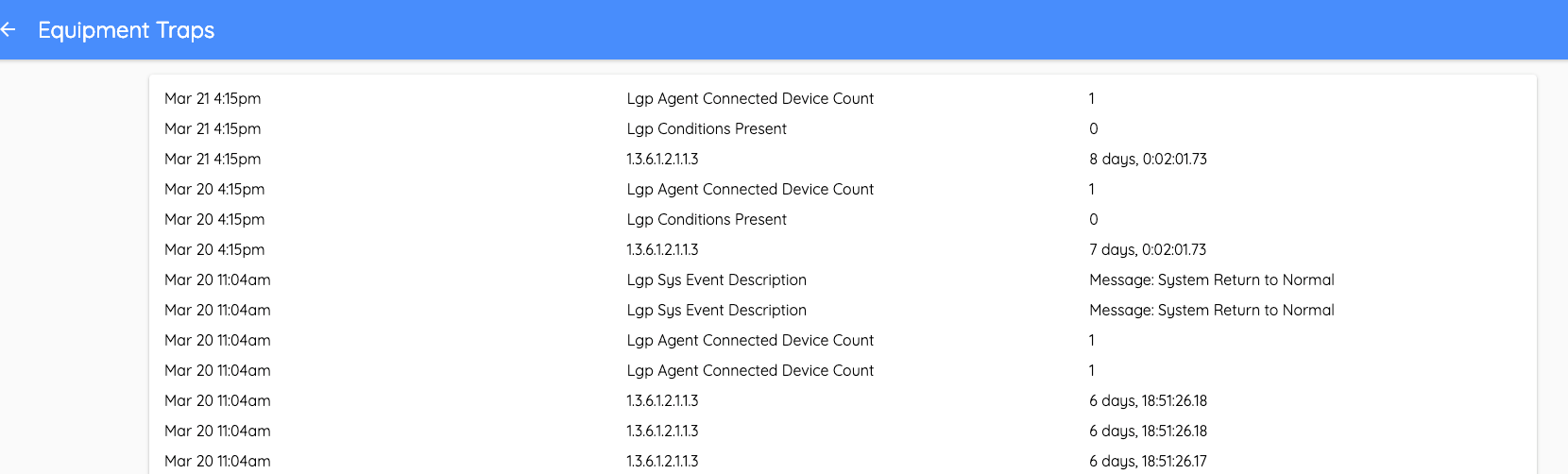Select first "Message: System Return to Normal" text
The height and width of the screenshot is (474, 1568).
pyautogui.click(x=1211, y=279)
